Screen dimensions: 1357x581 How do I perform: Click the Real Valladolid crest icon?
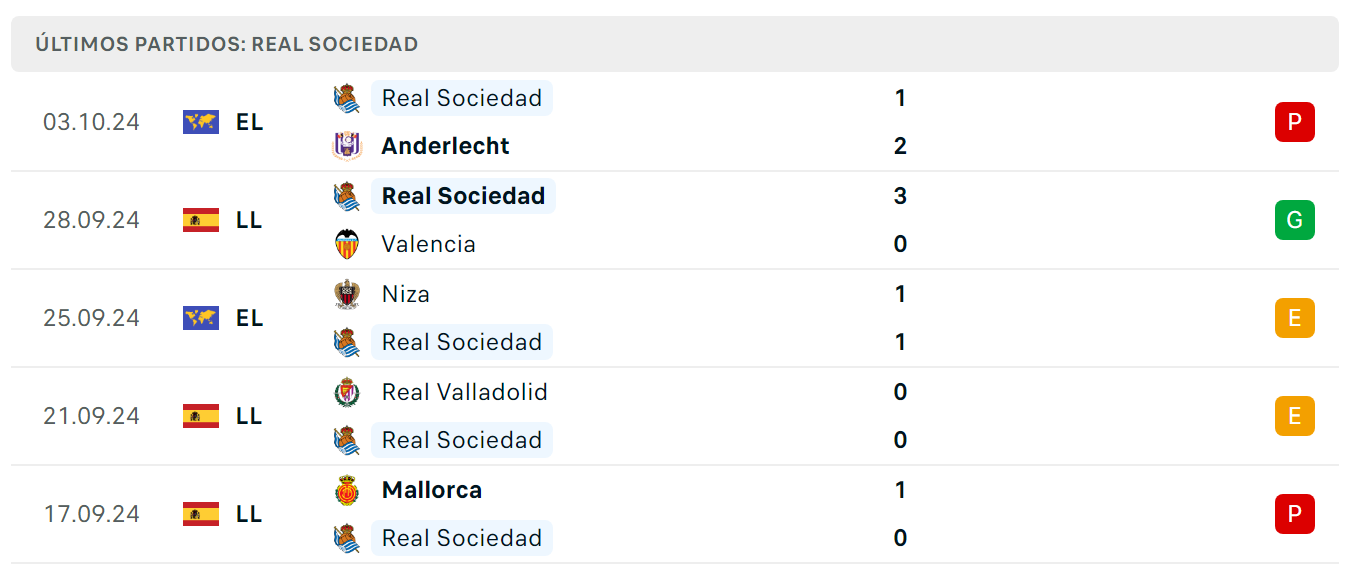coord(347,392)
